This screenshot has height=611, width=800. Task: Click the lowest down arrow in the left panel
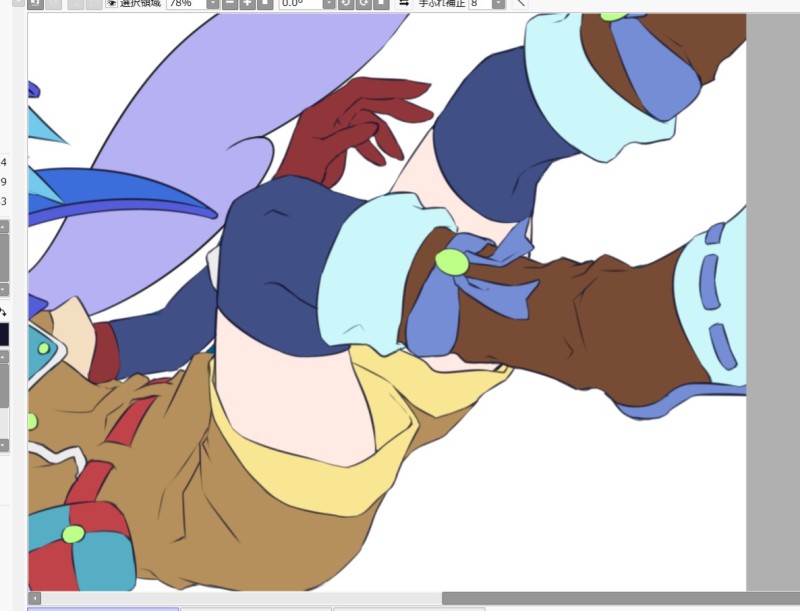(4, 445)
